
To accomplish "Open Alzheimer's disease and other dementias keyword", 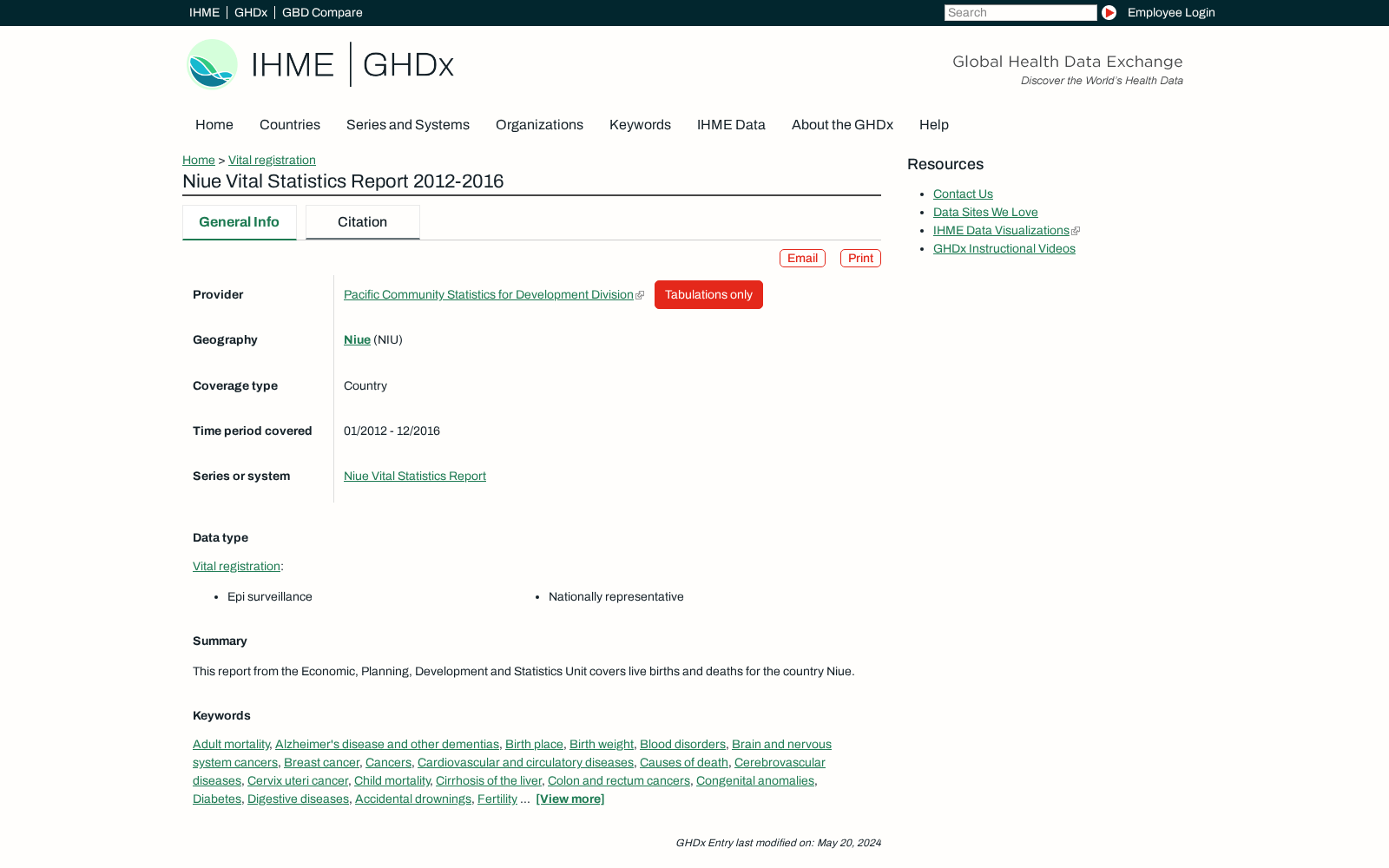I will point(387,744).
